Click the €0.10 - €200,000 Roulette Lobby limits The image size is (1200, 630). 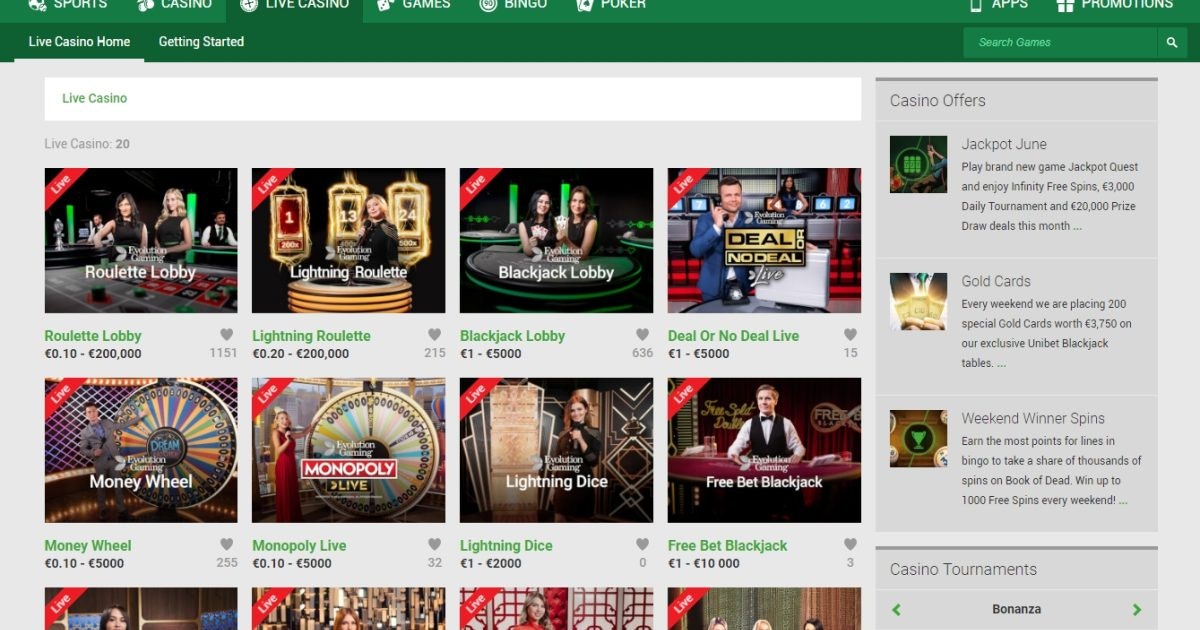click(x=93, y=353)
